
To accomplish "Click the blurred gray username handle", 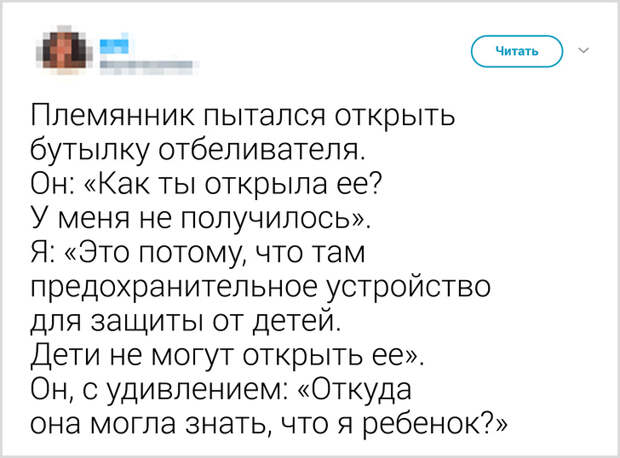I will pyautogui.click(x=146, y=66).
